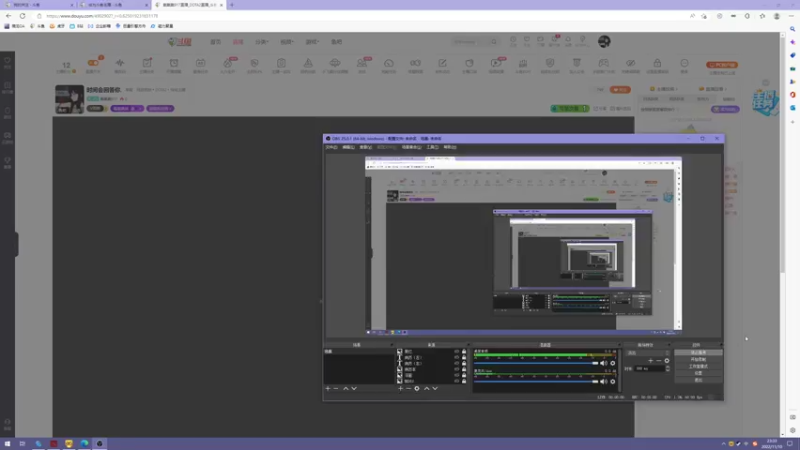Adjust desktop audio volume slider
The width and height of the screenshot is (800, 450).
(536, 363)
